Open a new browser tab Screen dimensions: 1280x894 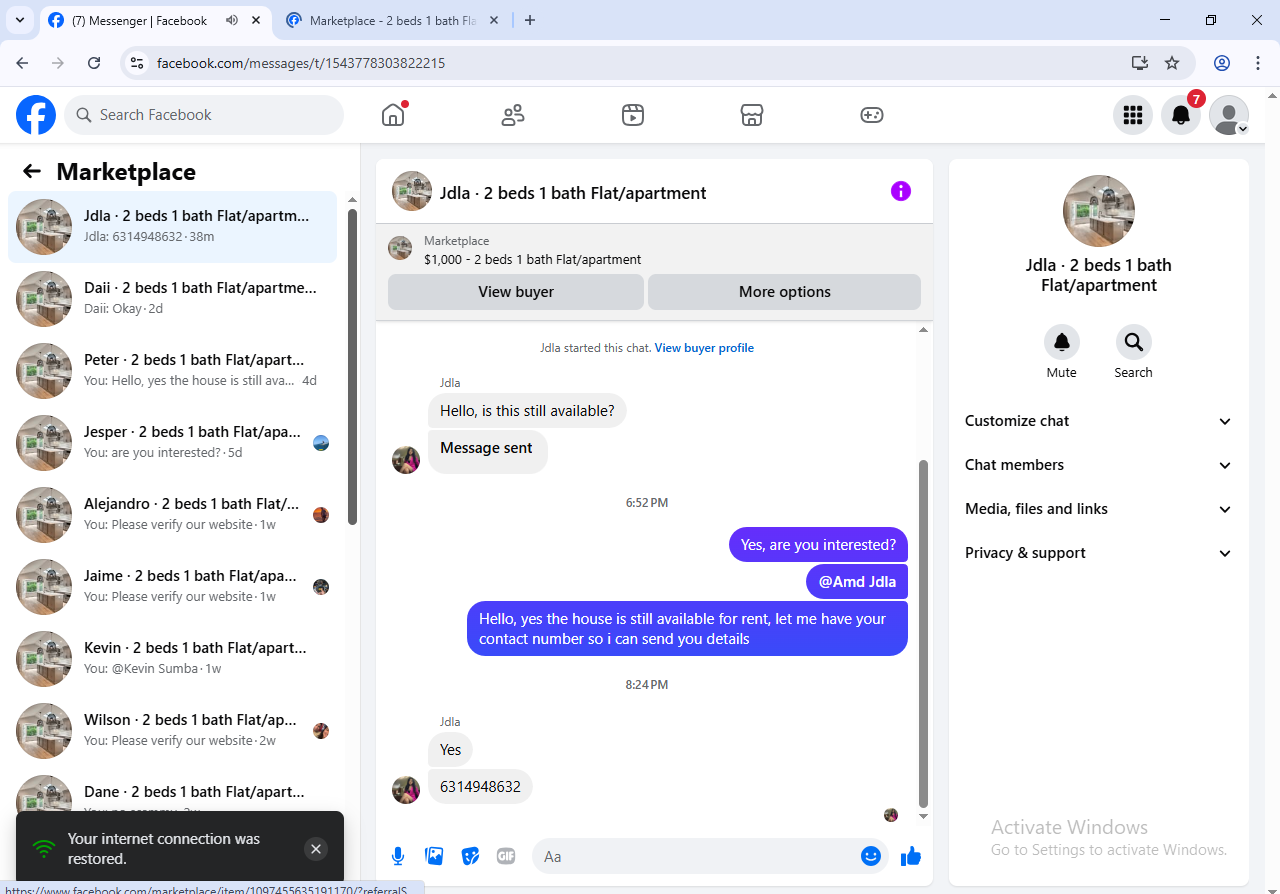click(530, 20)
